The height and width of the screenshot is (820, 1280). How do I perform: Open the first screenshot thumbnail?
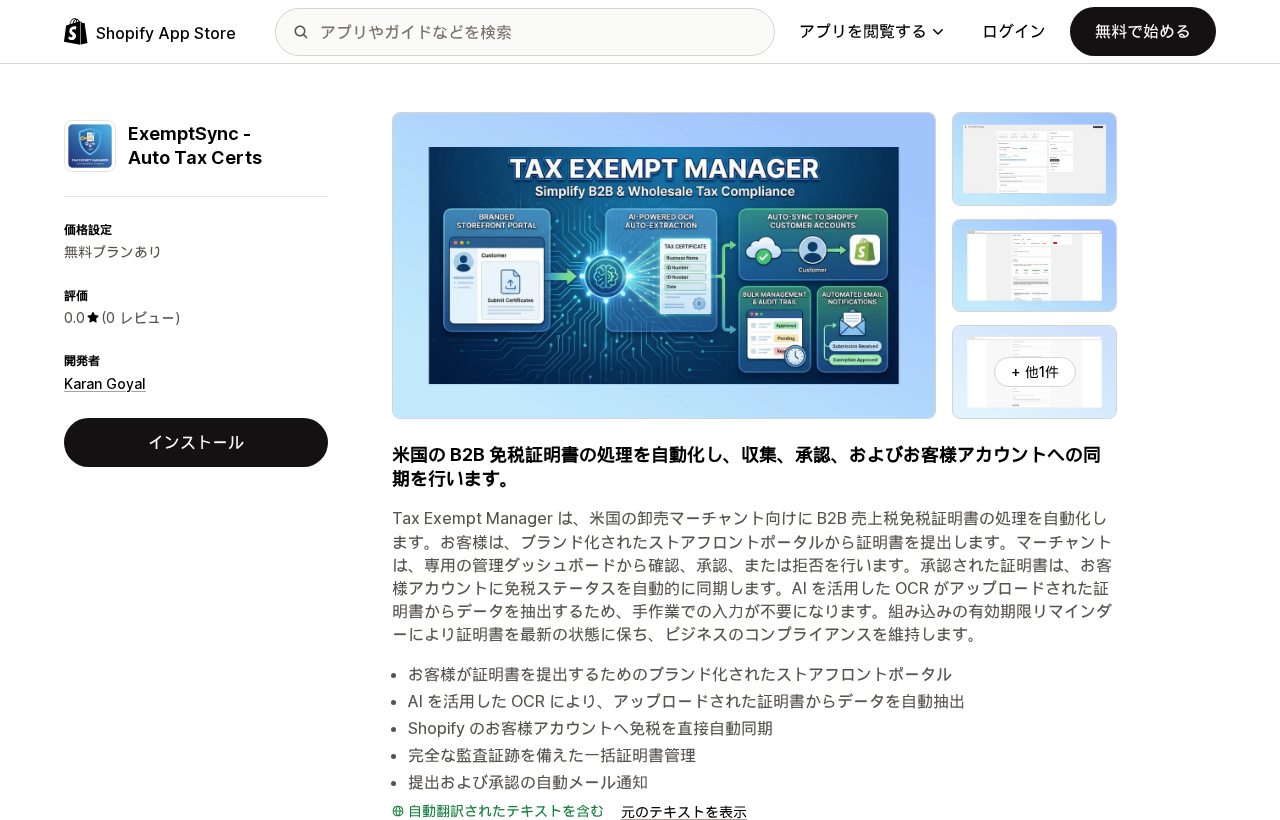(x=1034, y=159)
